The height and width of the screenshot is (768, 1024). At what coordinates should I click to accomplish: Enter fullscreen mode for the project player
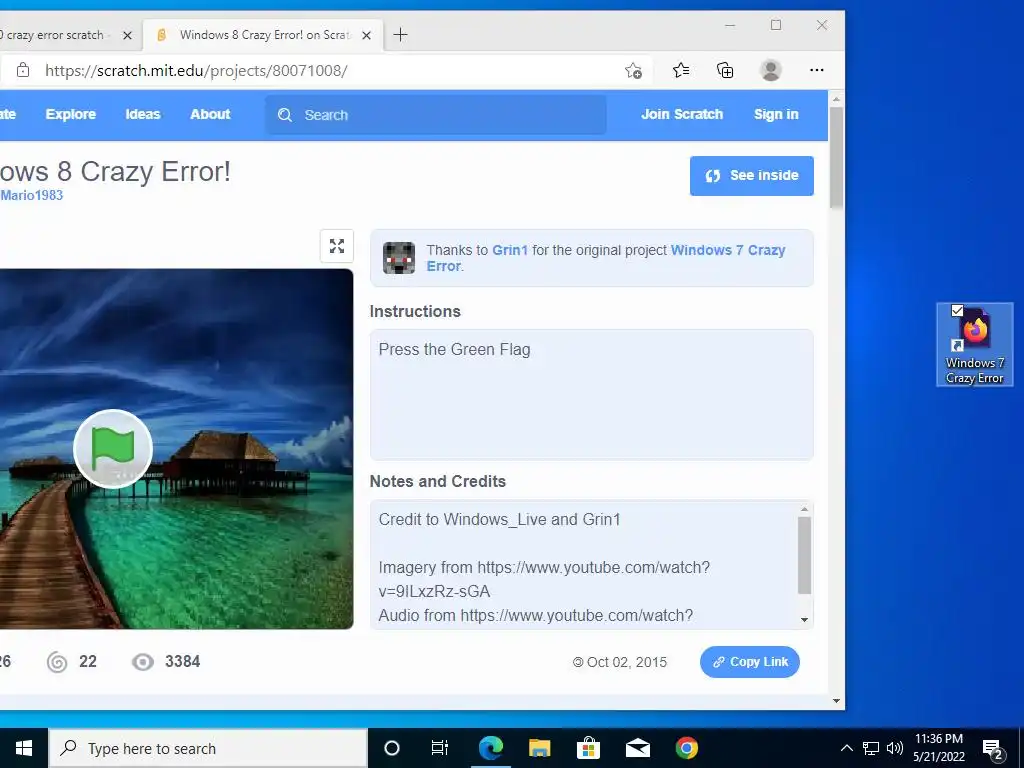pyautogui.click(x=337, y=246)
